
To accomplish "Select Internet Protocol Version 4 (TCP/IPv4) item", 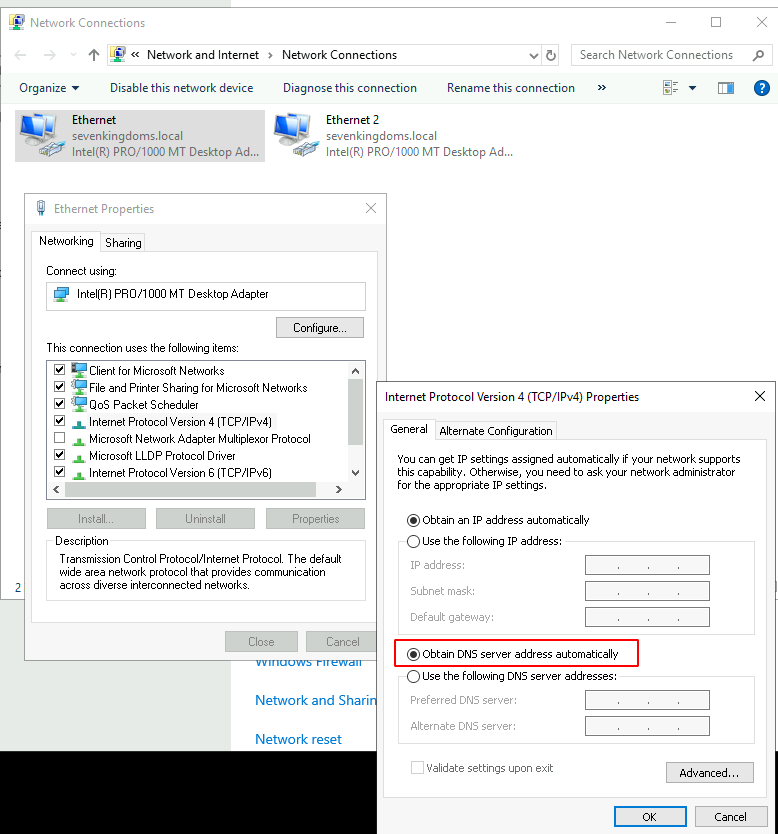I will tap(180, 422).
